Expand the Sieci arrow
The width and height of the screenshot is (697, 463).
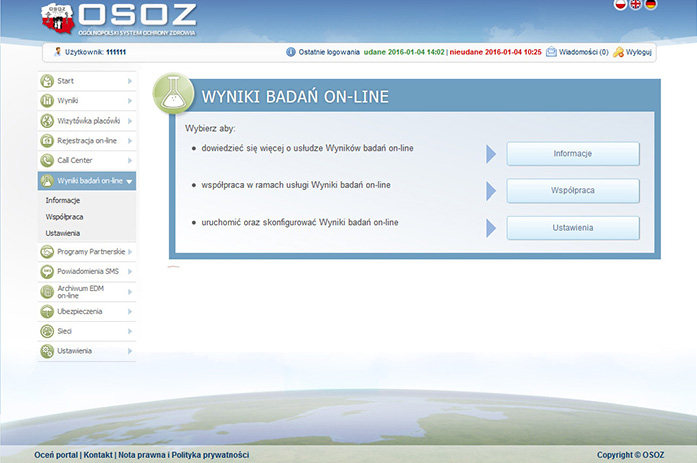pyautogui.click(x=130, y=331)
